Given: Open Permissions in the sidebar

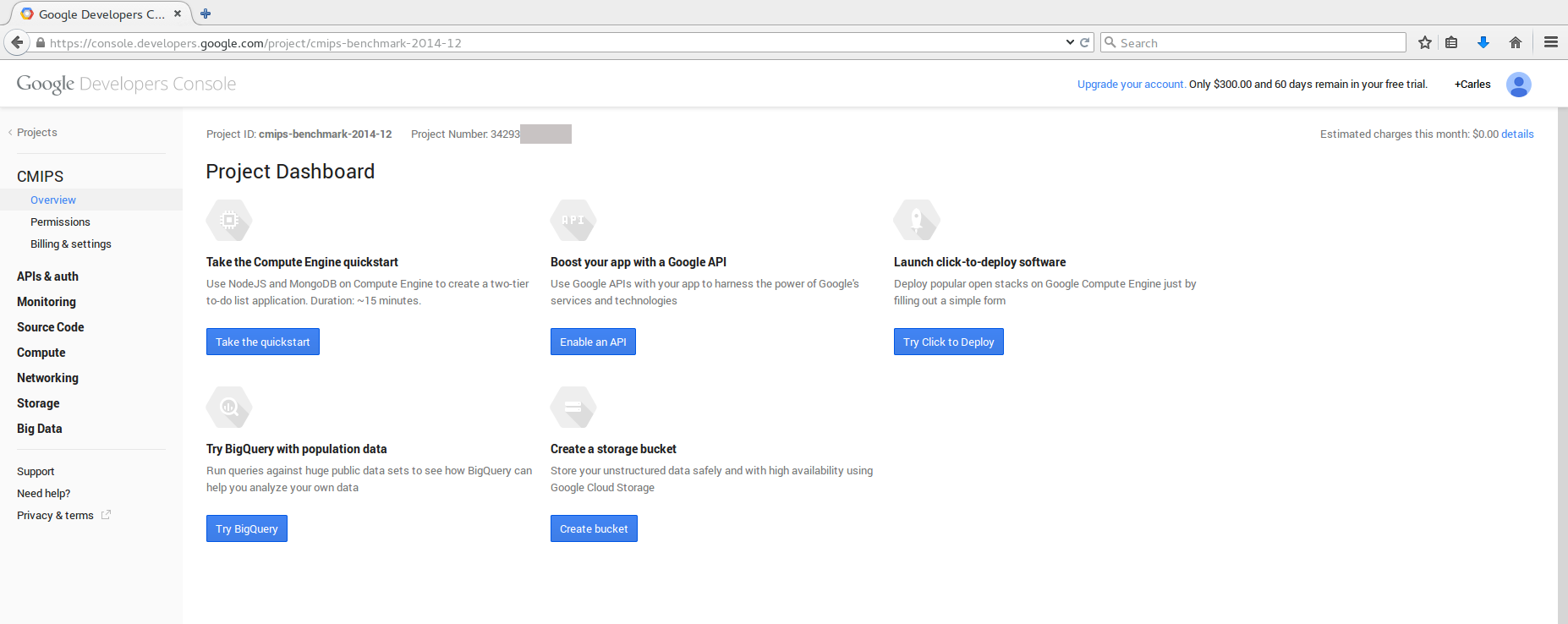Looking at the screenshot, I should 60,222.
